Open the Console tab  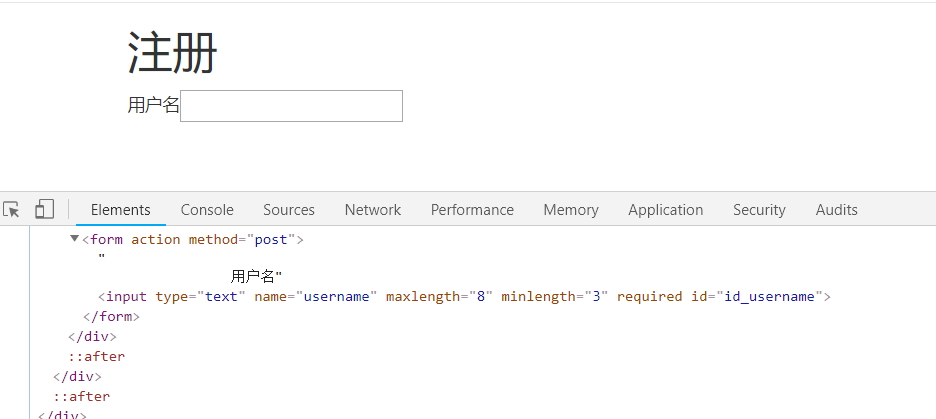[x=207, y=210]
